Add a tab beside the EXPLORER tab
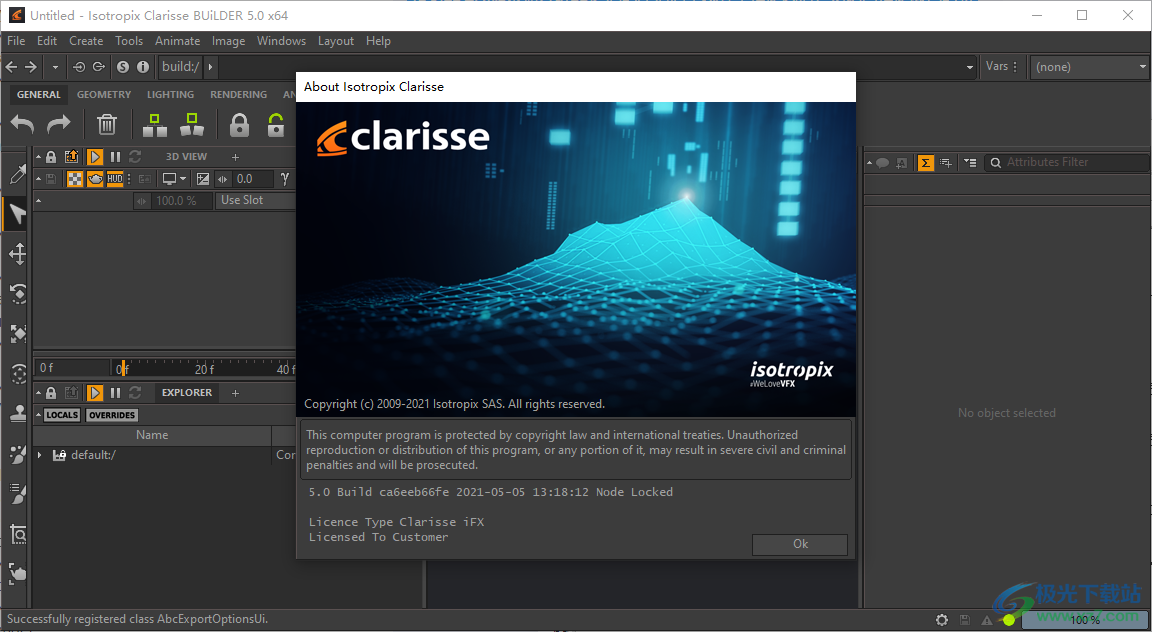 [x=235, y=393]
